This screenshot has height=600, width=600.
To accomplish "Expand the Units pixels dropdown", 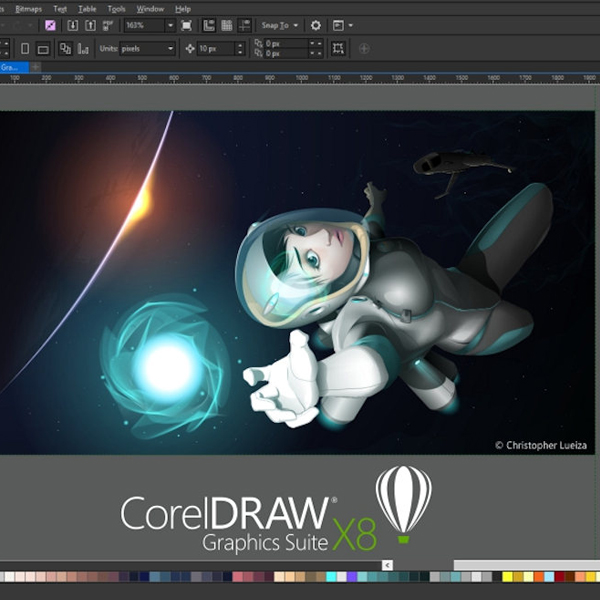I will (x=170, y=48).
